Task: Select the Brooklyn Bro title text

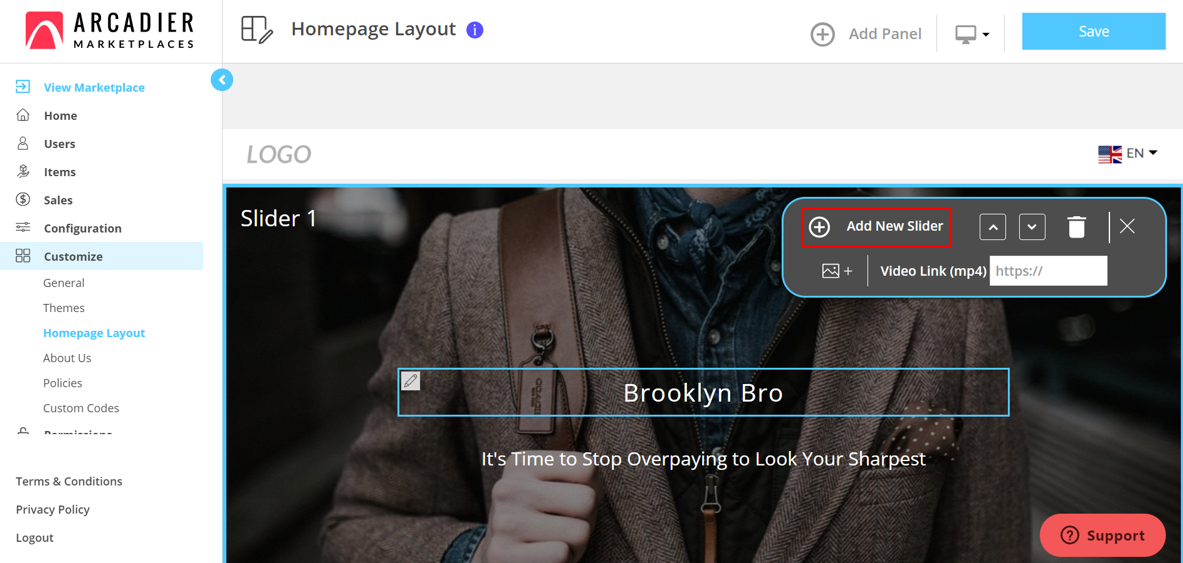Action: (703, 392)
